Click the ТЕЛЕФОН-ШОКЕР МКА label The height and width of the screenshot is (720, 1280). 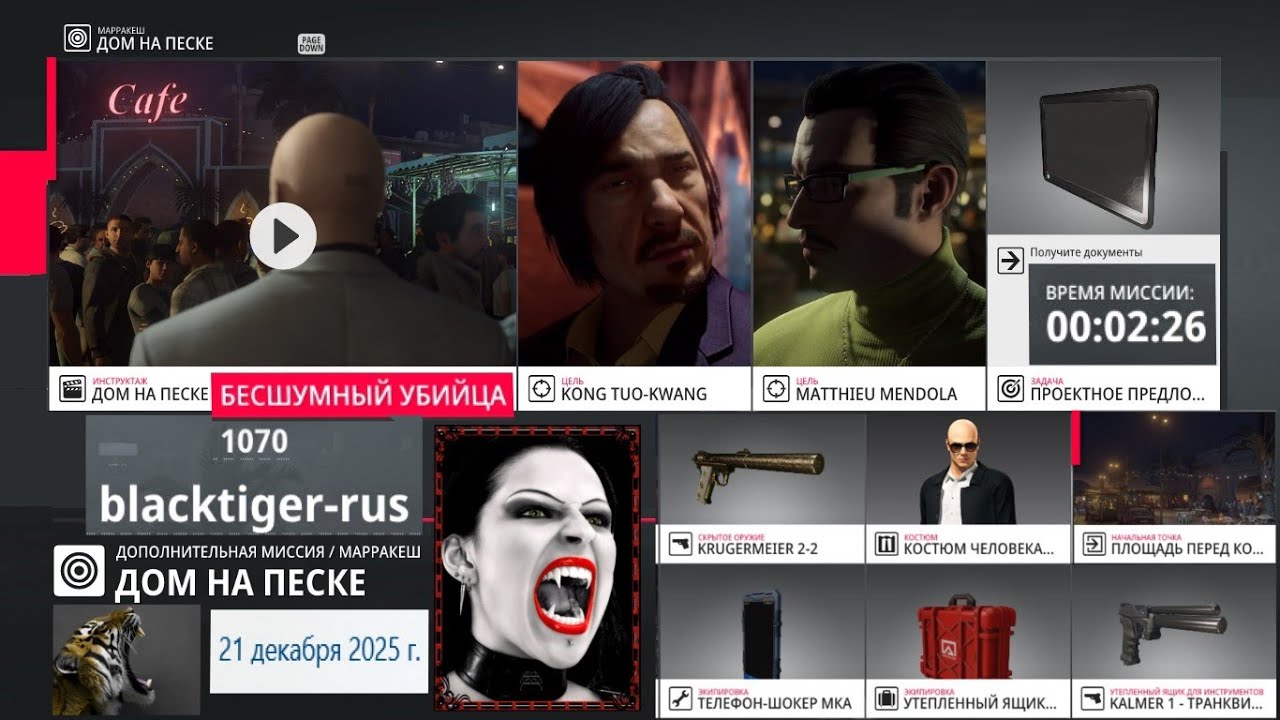point(775,697)
